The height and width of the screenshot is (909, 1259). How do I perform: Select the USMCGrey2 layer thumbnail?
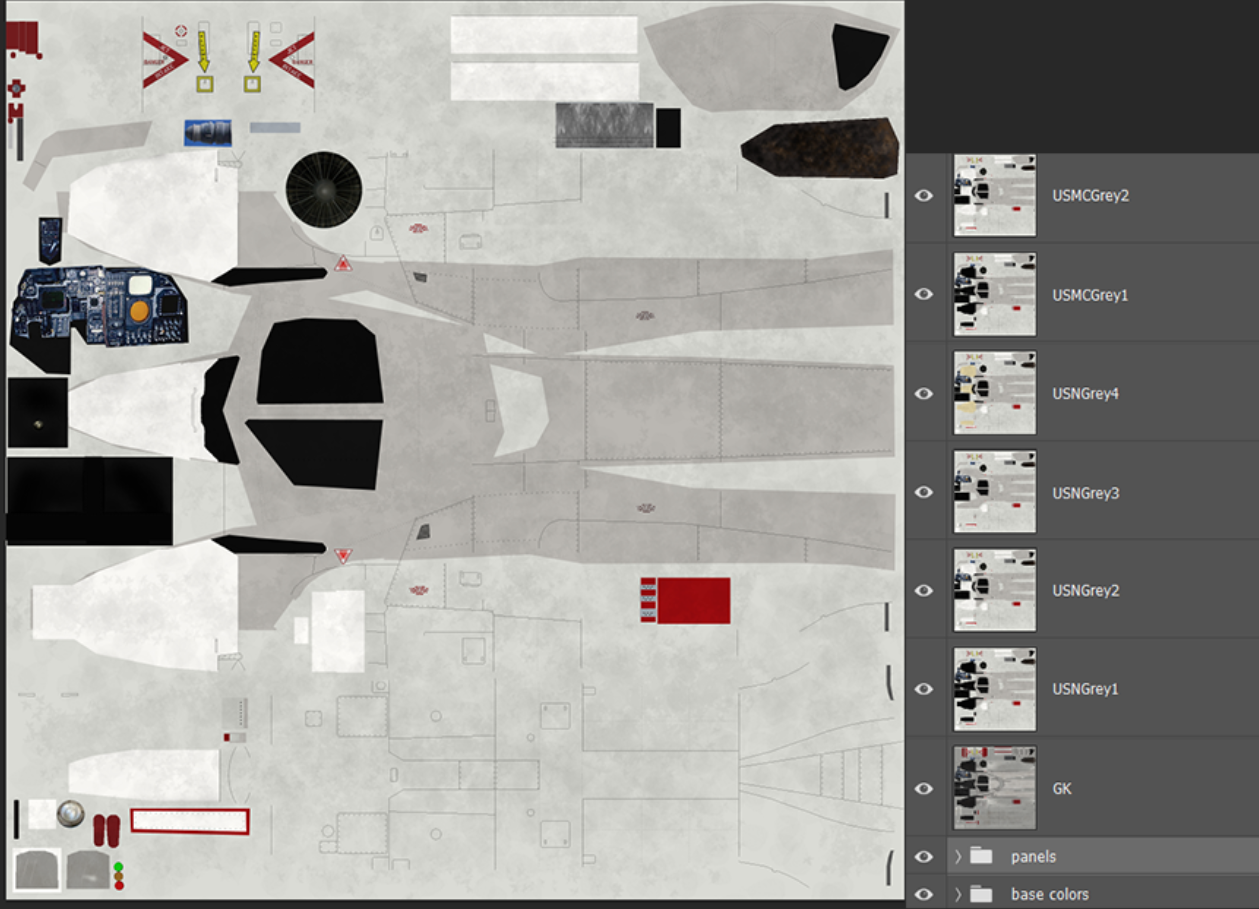coord(994,196)
